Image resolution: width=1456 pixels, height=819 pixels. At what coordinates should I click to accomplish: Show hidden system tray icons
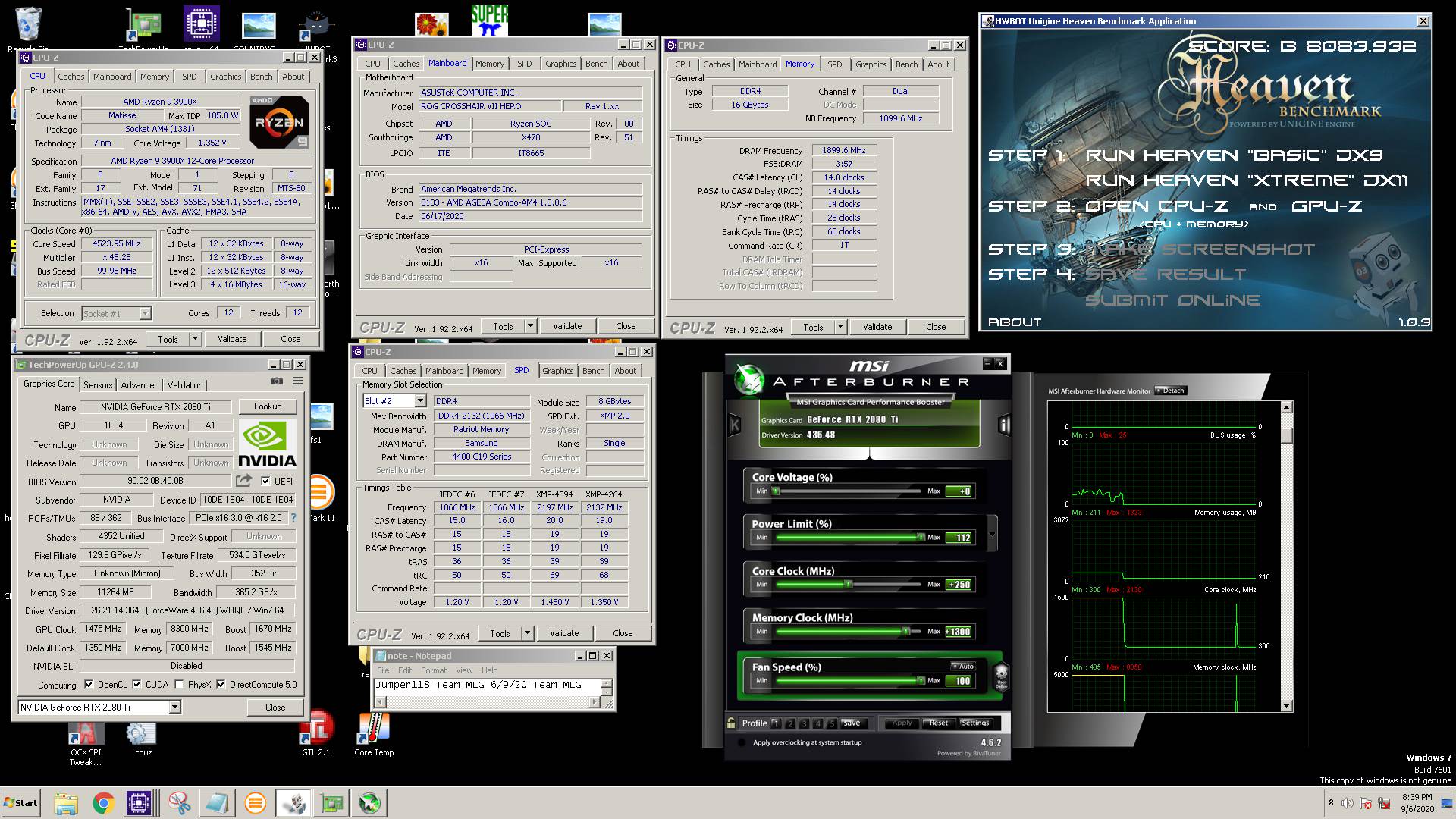coord(1331,802)
